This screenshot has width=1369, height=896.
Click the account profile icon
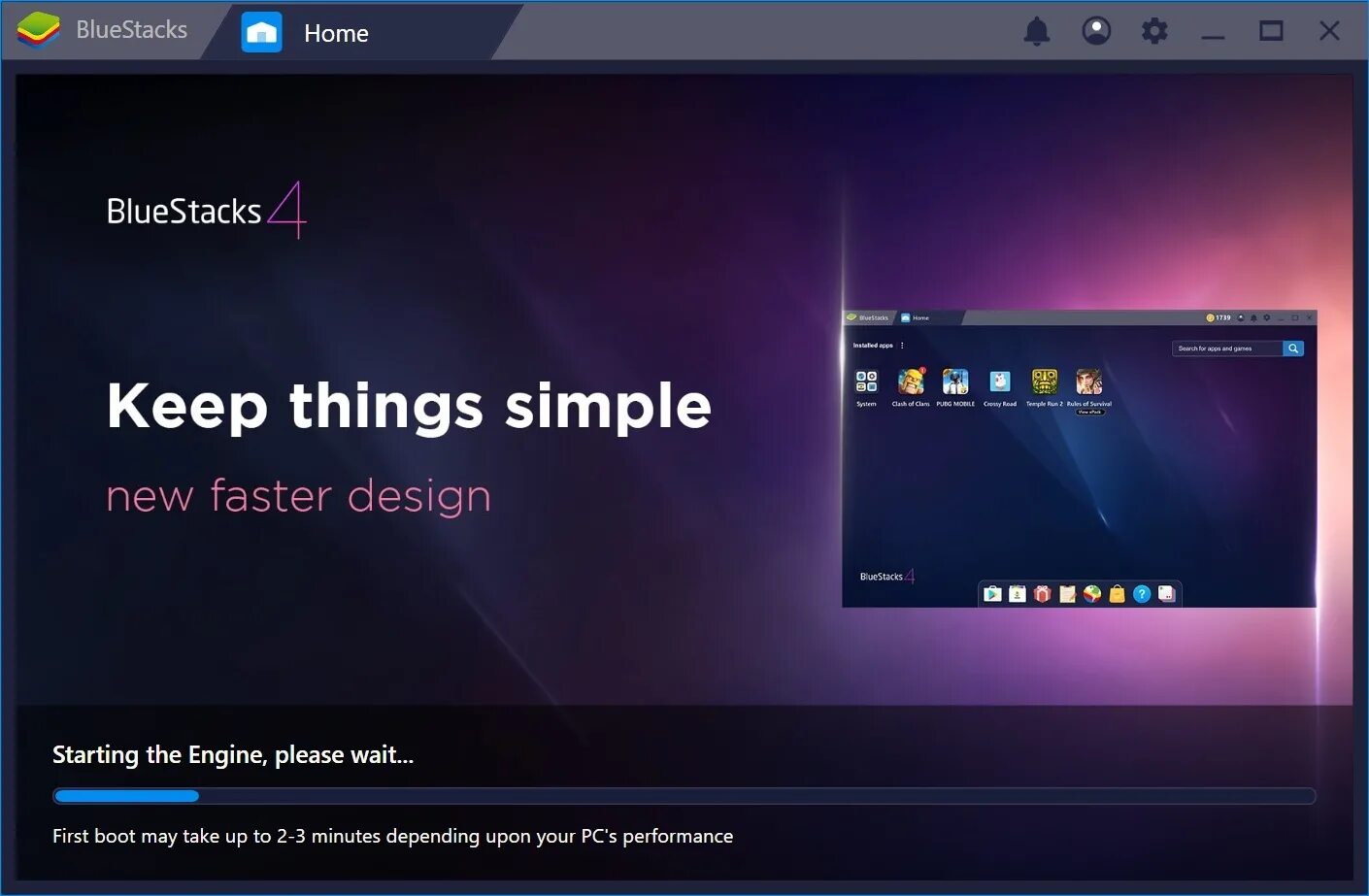click(x=1097, y=30)
